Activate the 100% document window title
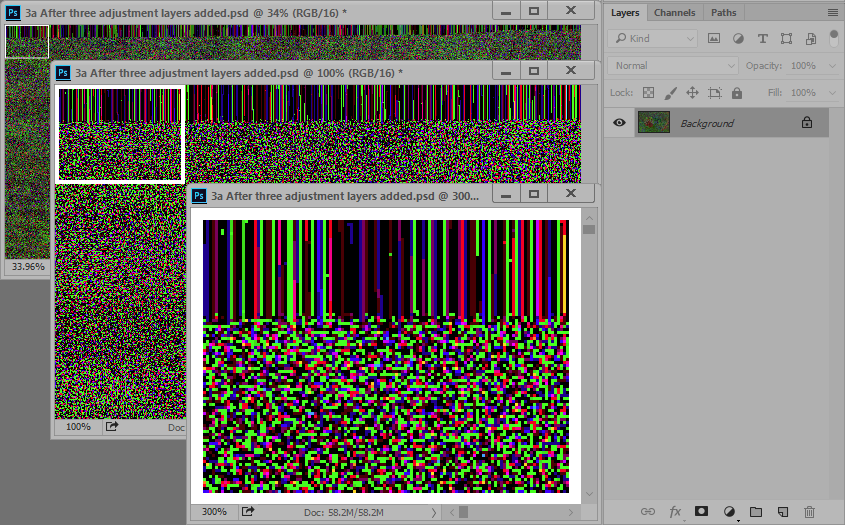 click(239, 73)
